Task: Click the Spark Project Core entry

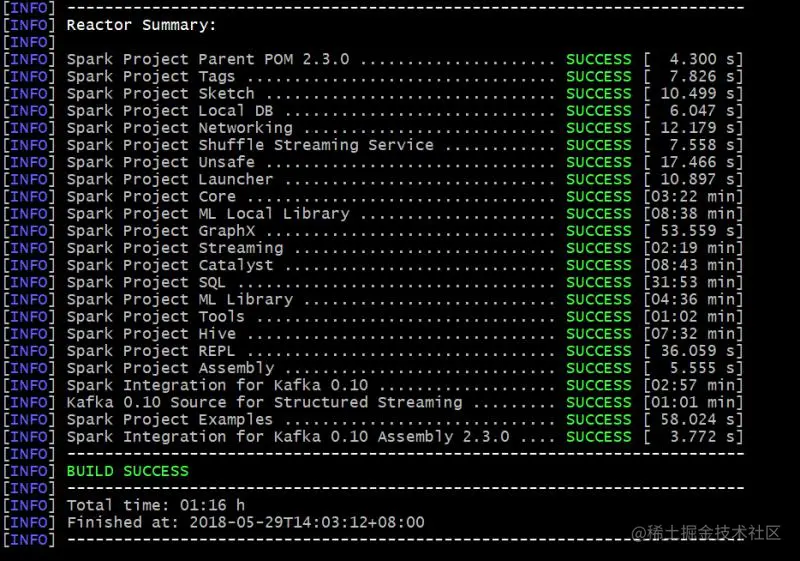Action: 151,197
